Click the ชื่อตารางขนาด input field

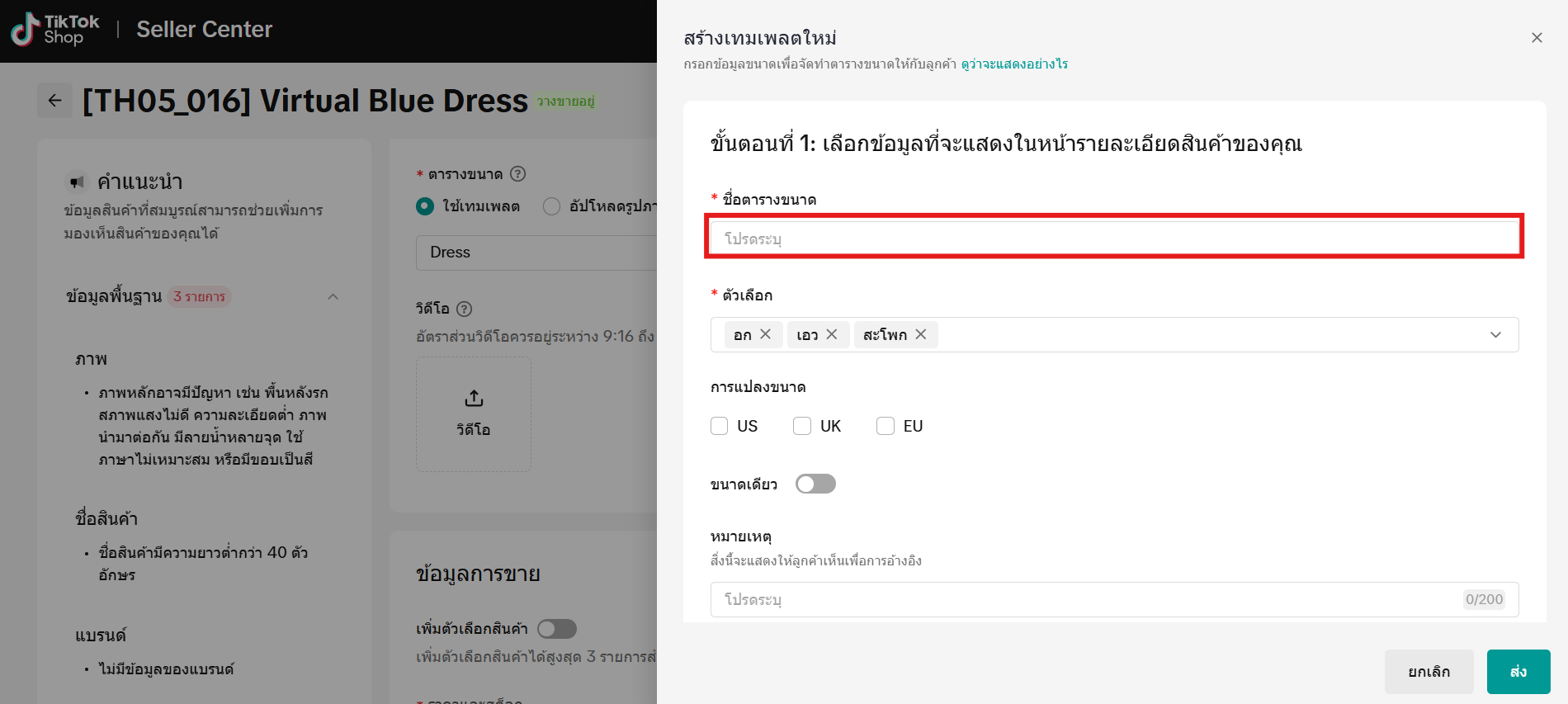[1114, 239]
